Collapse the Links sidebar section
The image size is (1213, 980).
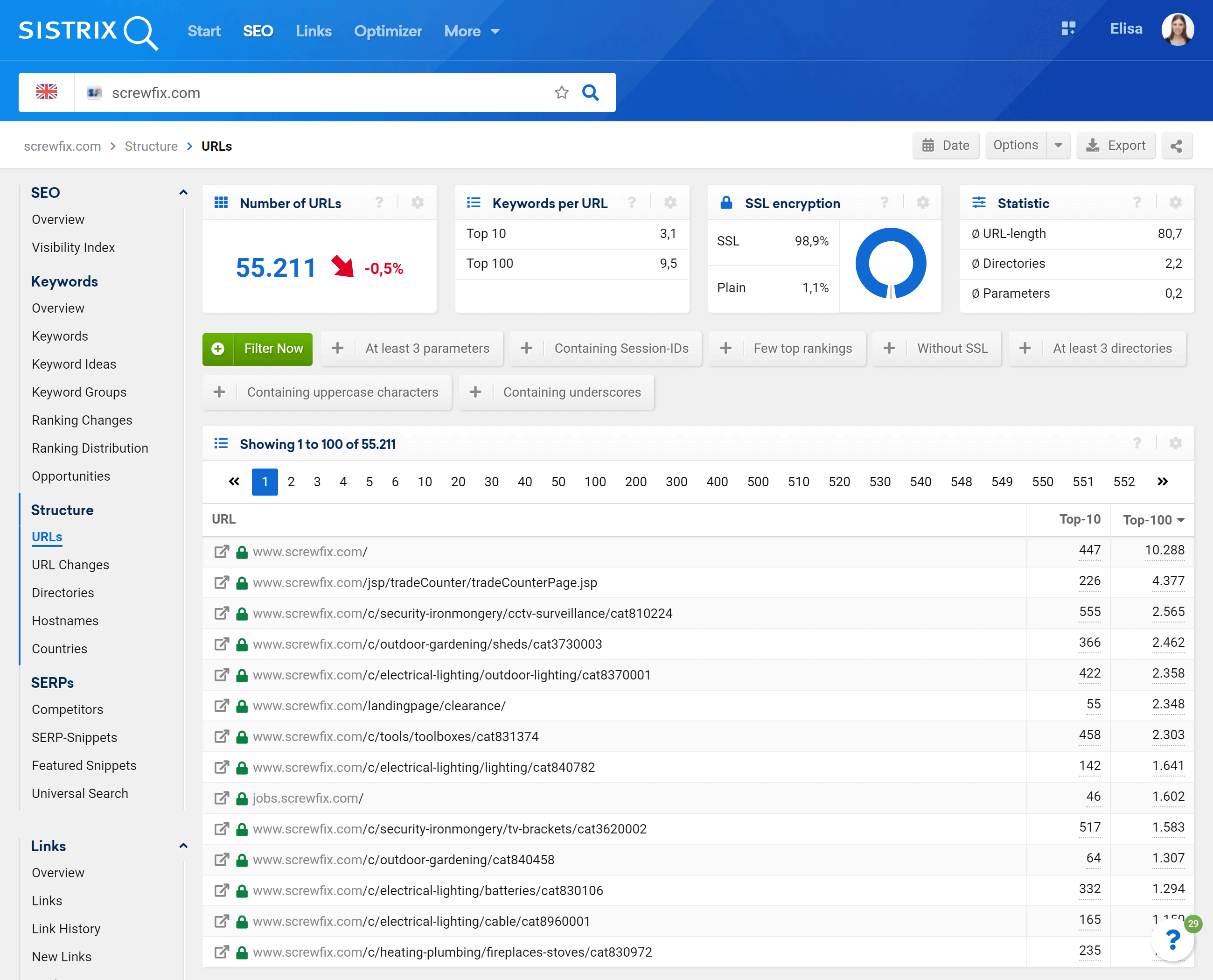183,846
